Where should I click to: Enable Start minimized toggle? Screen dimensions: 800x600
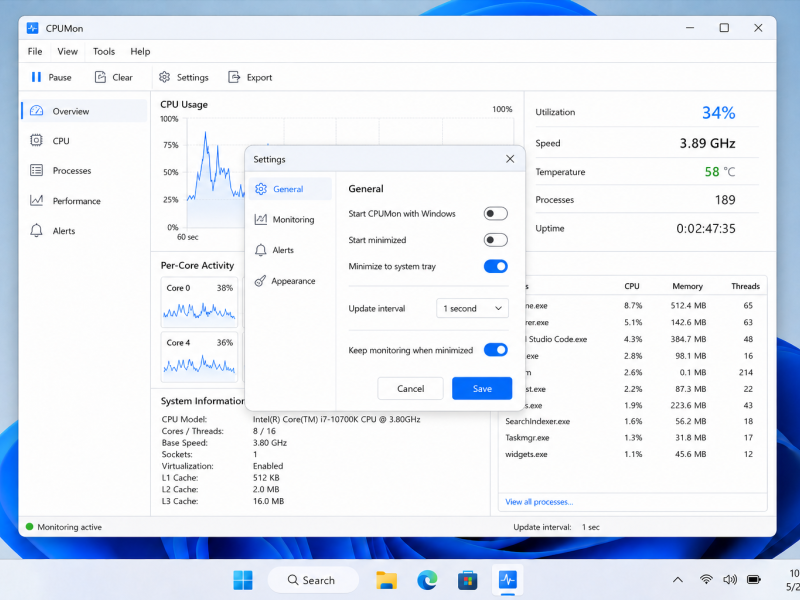click(x=495, y=240)
